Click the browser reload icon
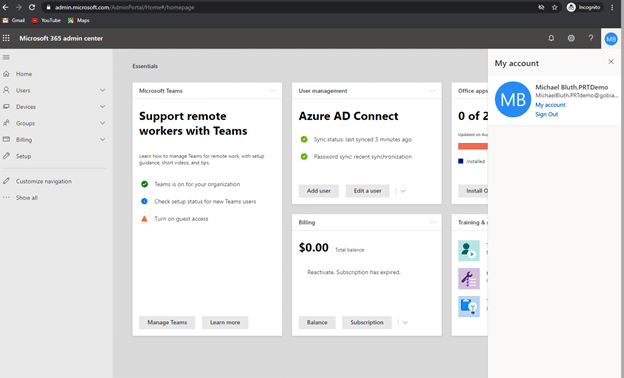 click(32, 7)
